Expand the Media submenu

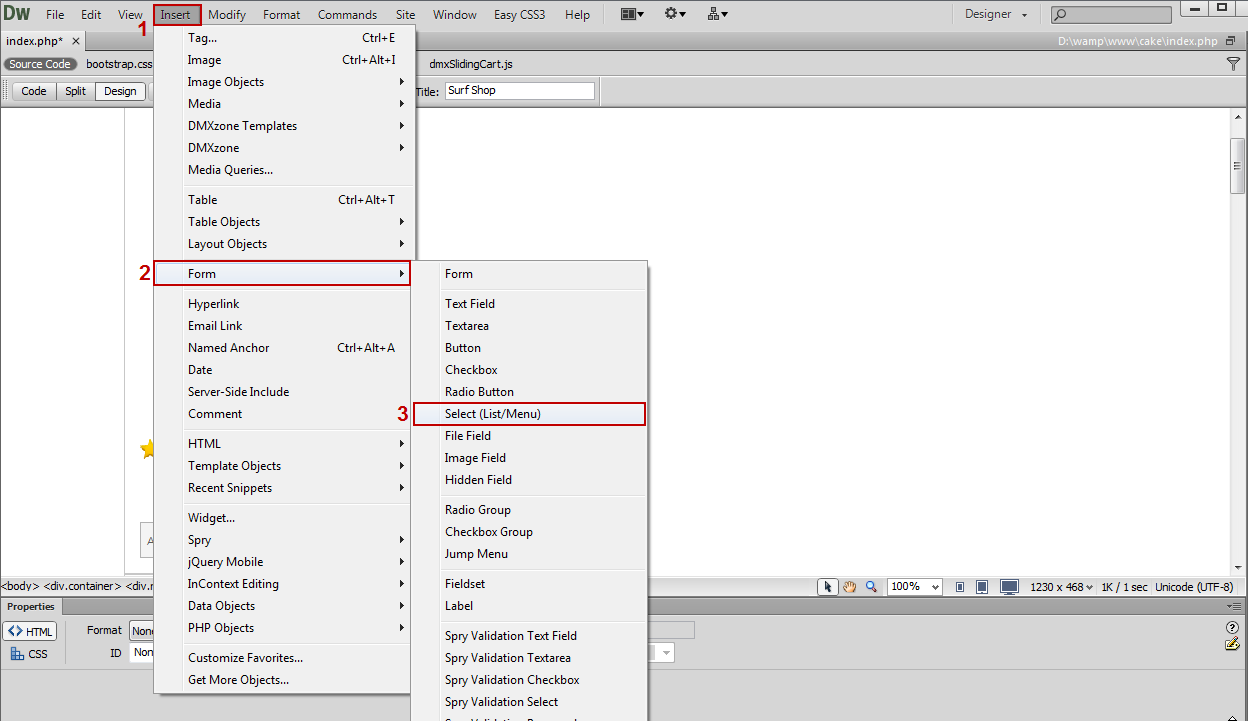[283, 104]
